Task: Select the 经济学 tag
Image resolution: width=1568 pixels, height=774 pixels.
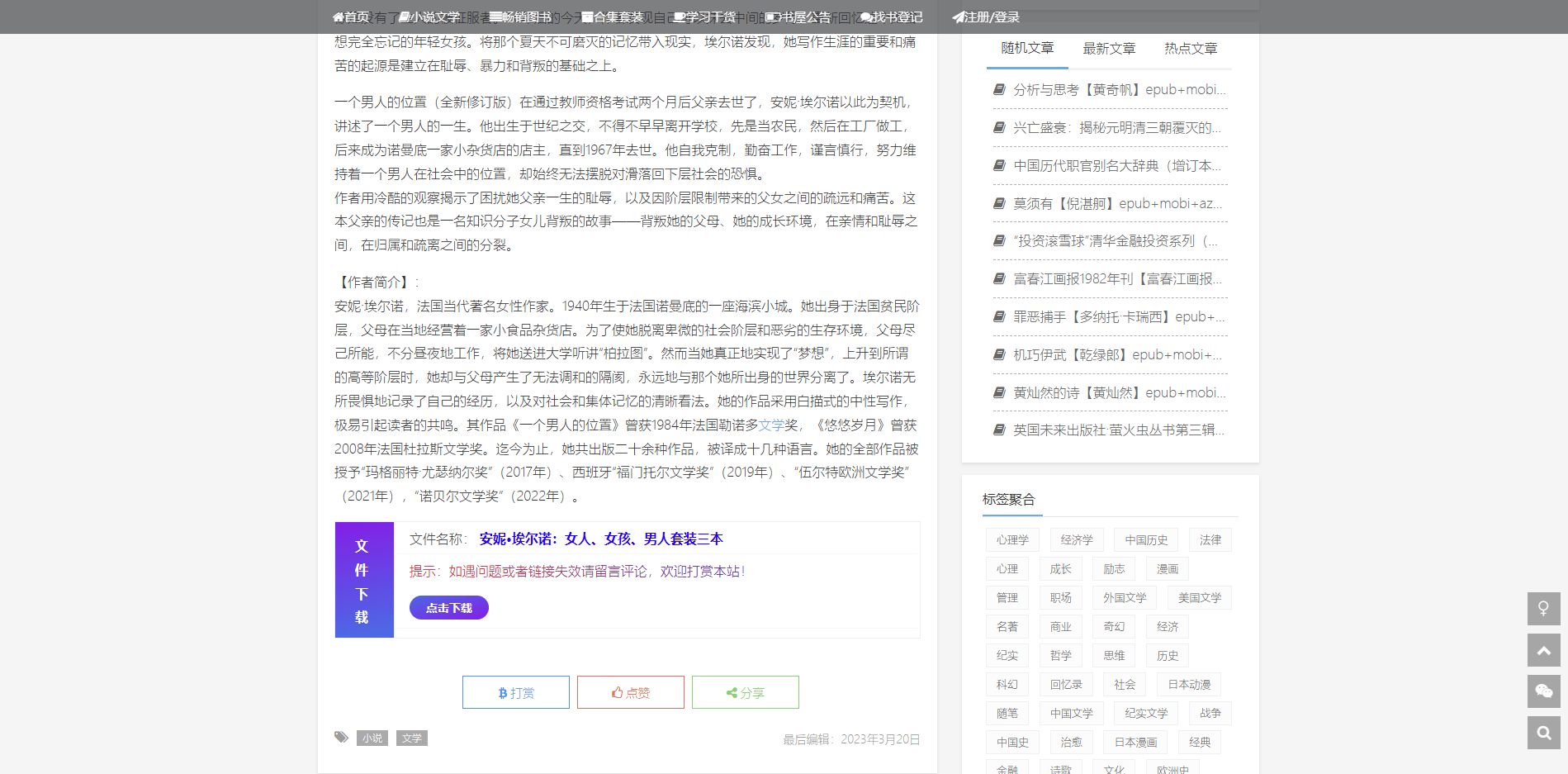Action: pos(1077,539)
